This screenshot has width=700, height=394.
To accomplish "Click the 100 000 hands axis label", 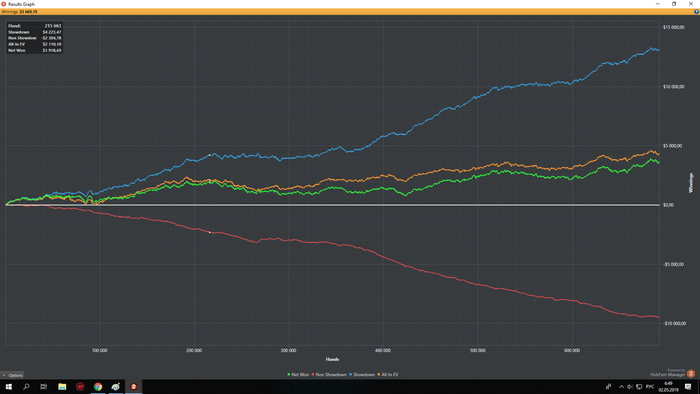I will pyautogui.click(x=100, y=351).
